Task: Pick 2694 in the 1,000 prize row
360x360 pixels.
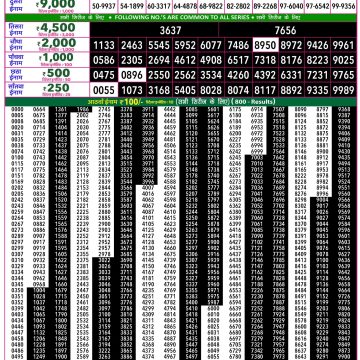Action: (159, 60)
